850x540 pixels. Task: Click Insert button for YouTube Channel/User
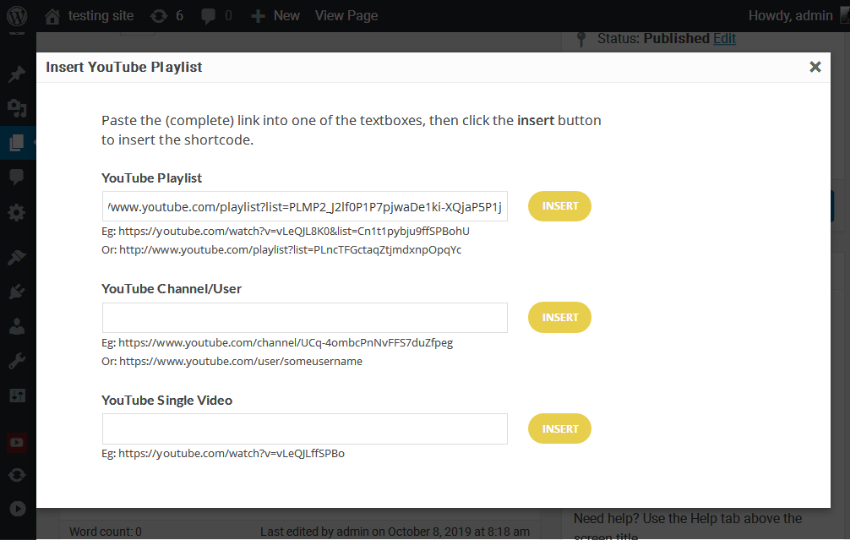559,317
